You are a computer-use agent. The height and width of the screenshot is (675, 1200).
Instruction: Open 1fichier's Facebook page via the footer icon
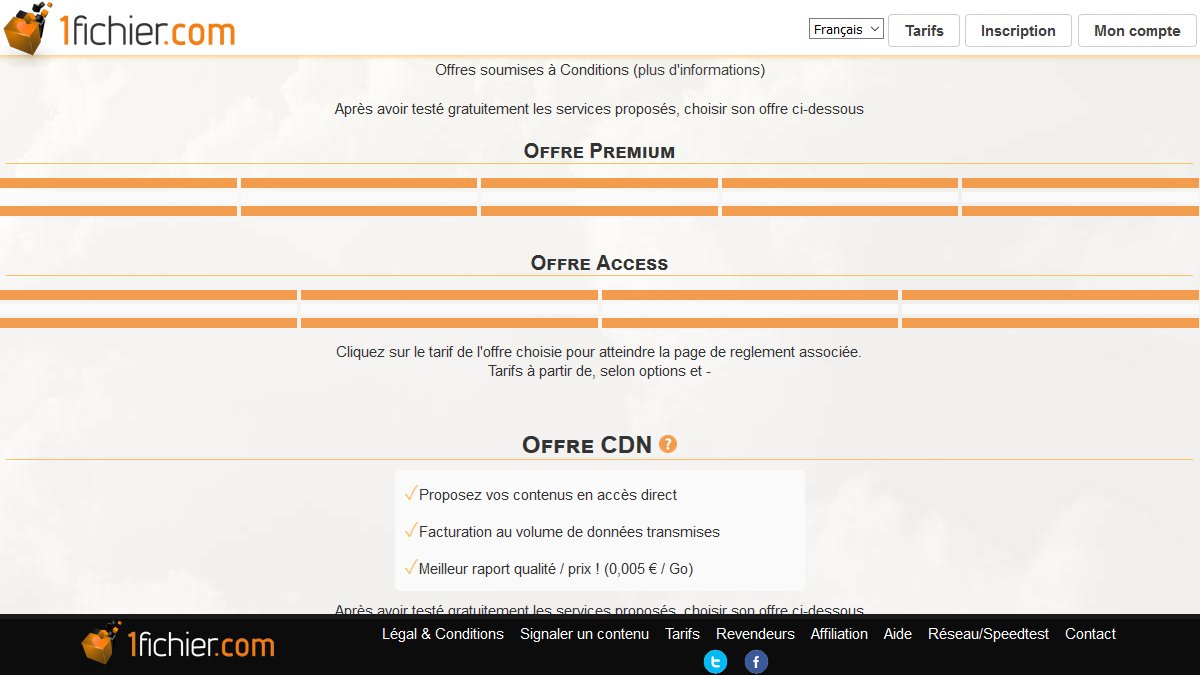(756, 661)
